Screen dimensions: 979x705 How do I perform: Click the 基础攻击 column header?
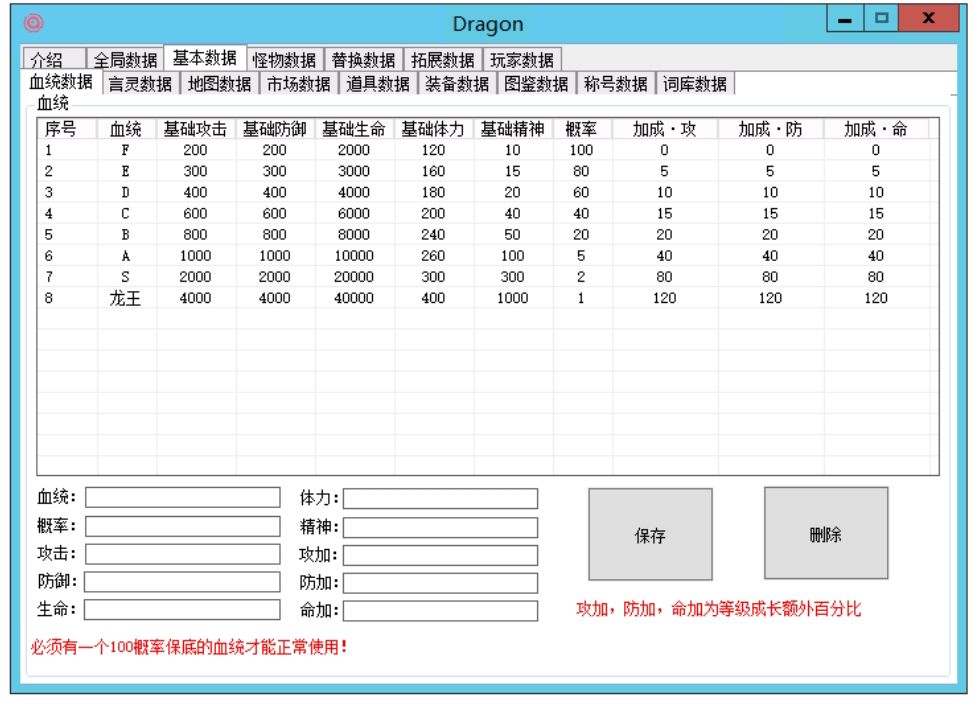click(196, 129)
